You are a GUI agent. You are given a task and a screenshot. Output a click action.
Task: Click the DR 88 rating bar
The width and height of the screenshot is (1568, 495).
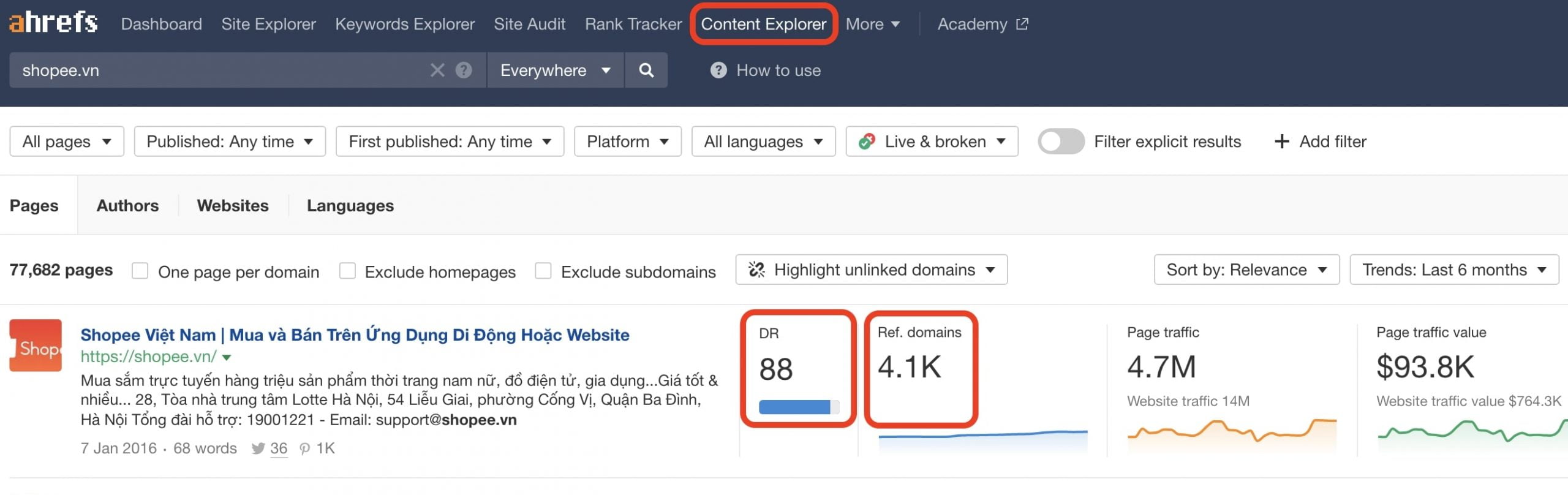799,407
